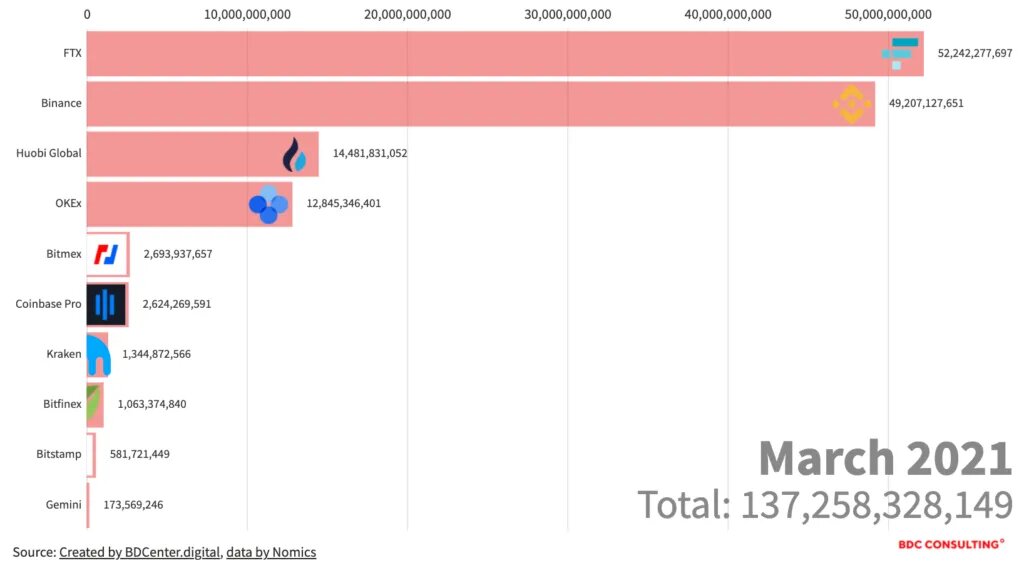Click the March 2021 date label
This screenshot has width=1024, height=573.
[x=885, y=458]
